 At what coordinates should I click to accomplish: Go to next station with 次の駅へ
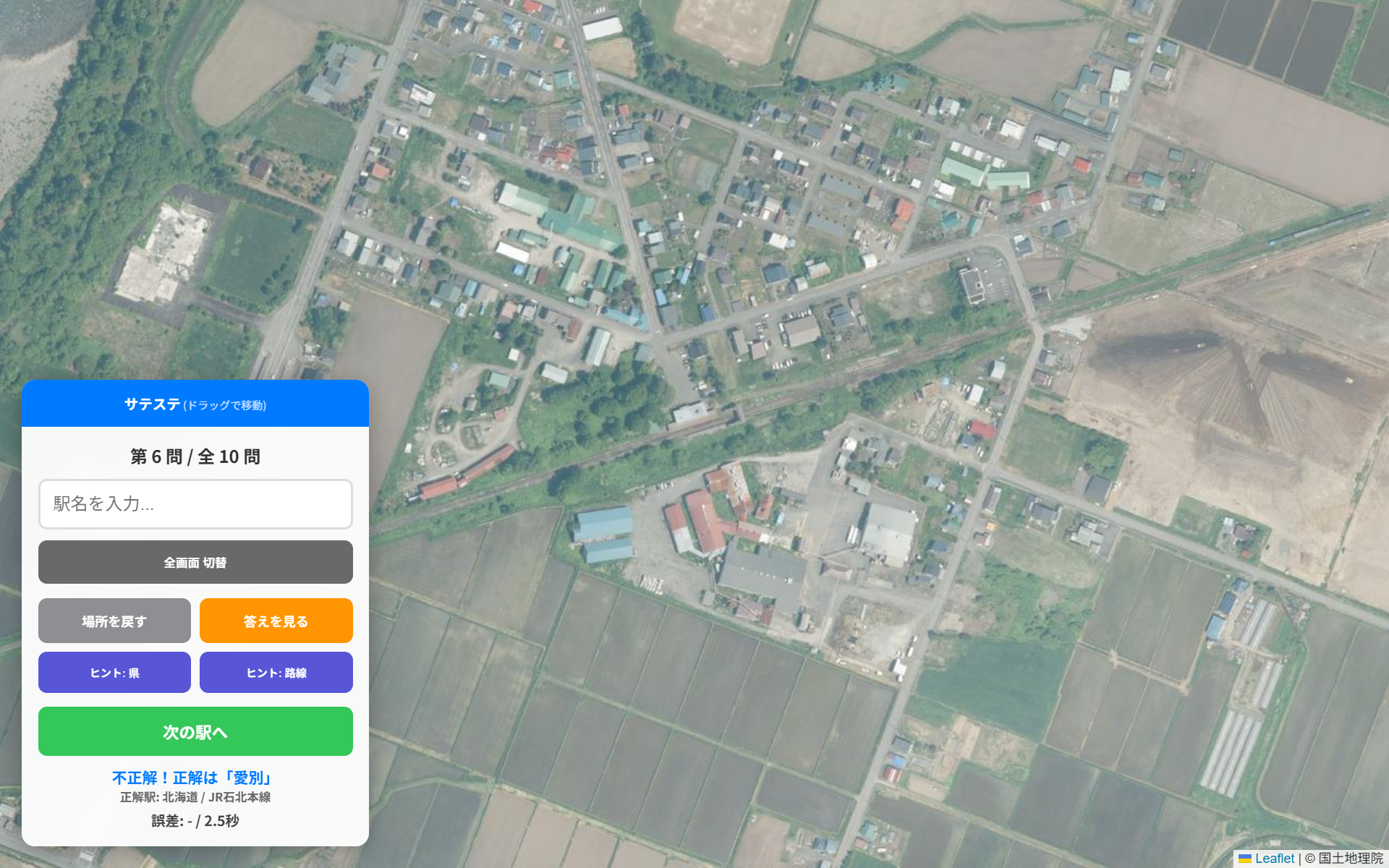[195, 731]
